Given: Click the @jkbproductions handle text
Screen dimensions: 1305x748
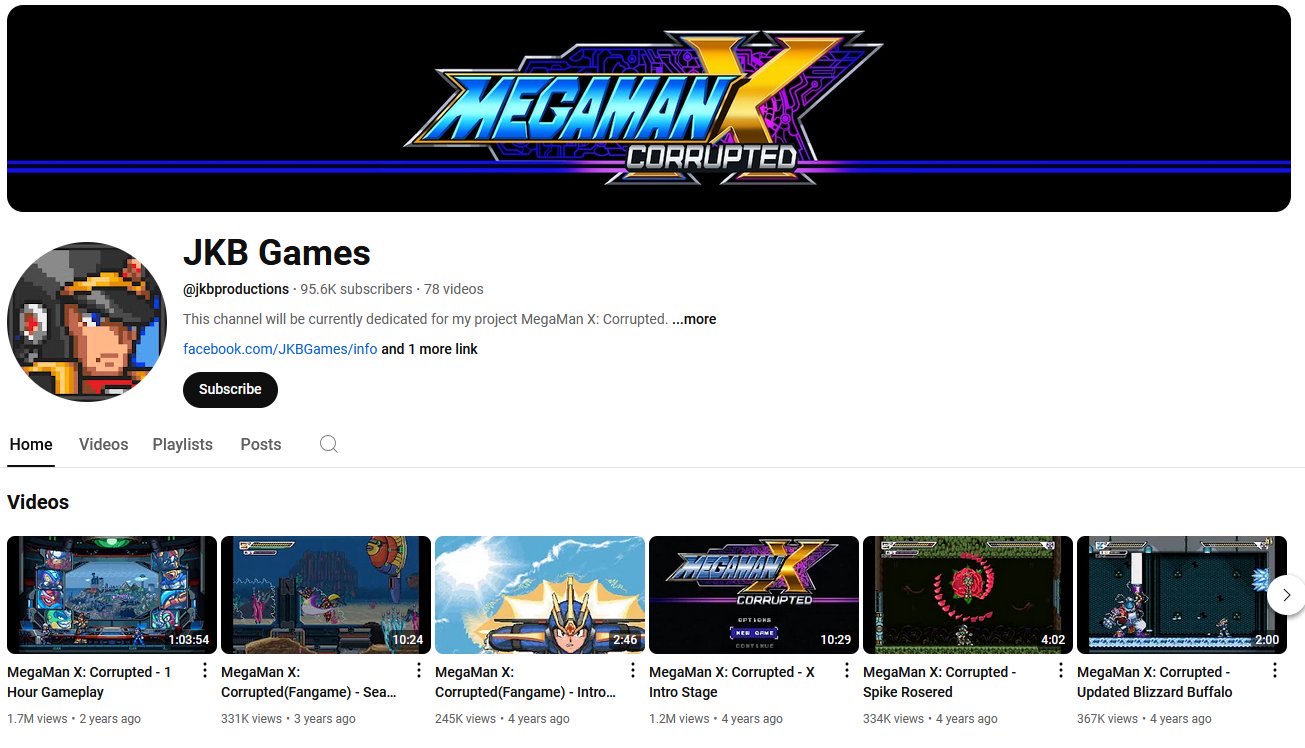Looking at the screenshot, I should [x=236, y=289].
